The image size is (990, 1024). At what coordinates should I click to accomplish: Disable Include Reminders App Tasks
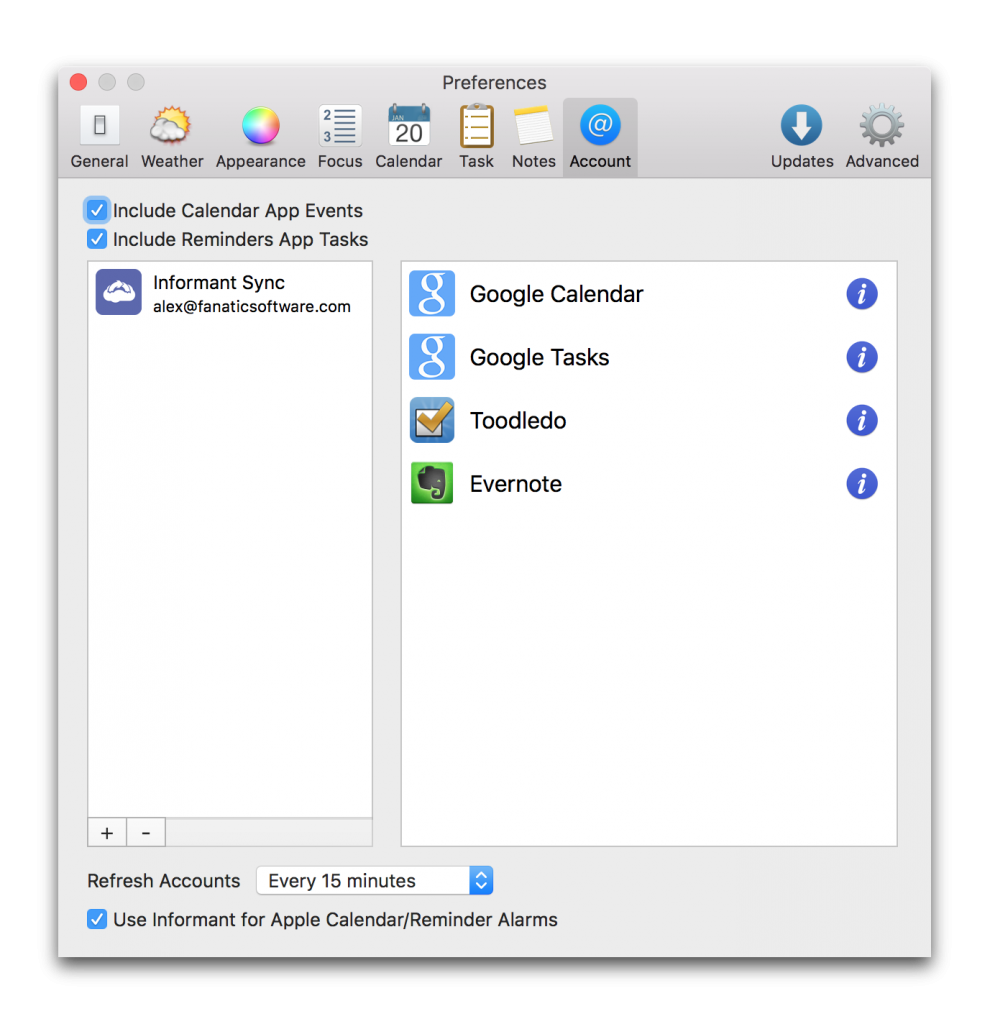tap(96, 239)
